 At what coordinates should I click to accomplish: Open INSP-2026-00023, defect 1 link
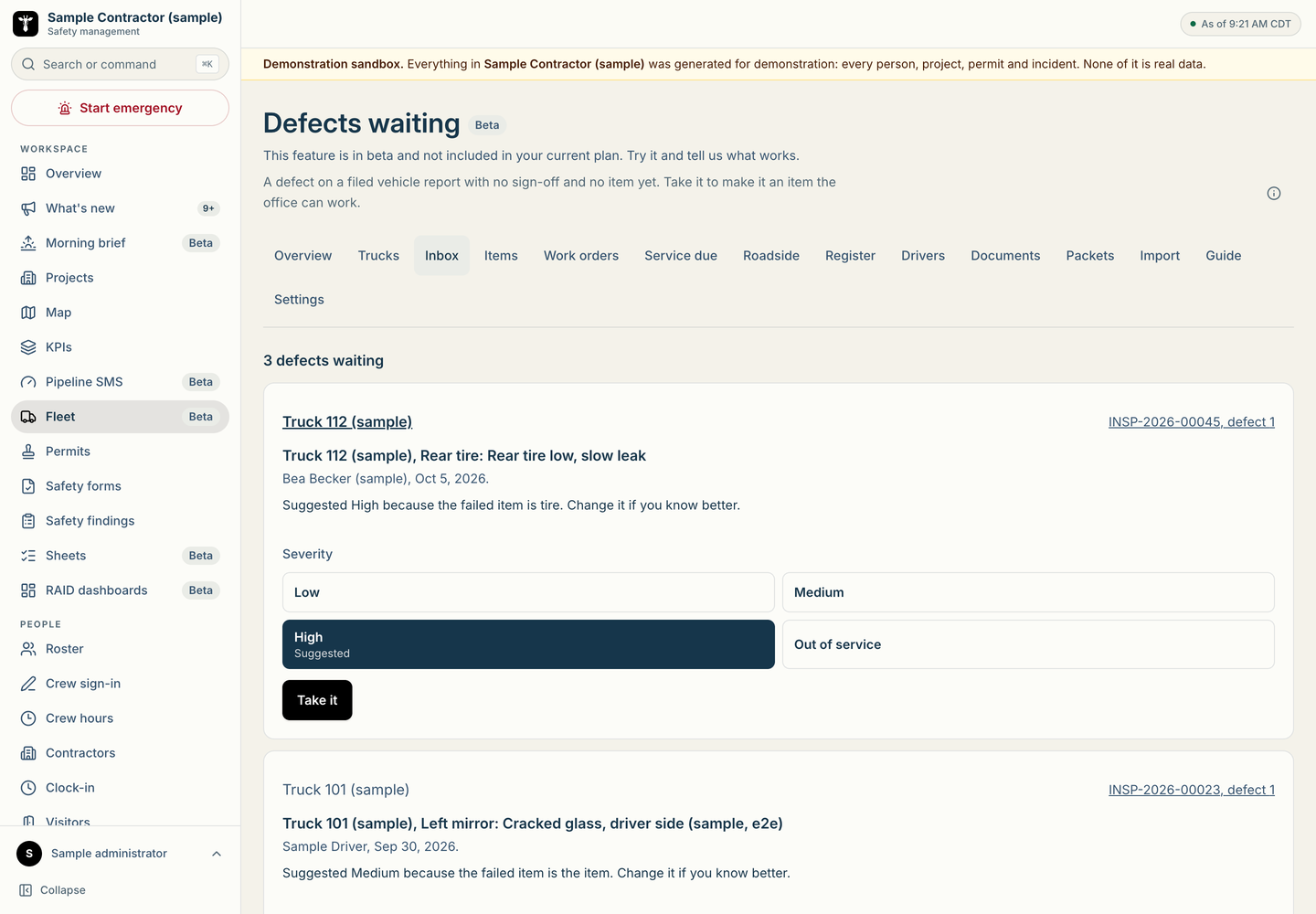[1192, 790]
